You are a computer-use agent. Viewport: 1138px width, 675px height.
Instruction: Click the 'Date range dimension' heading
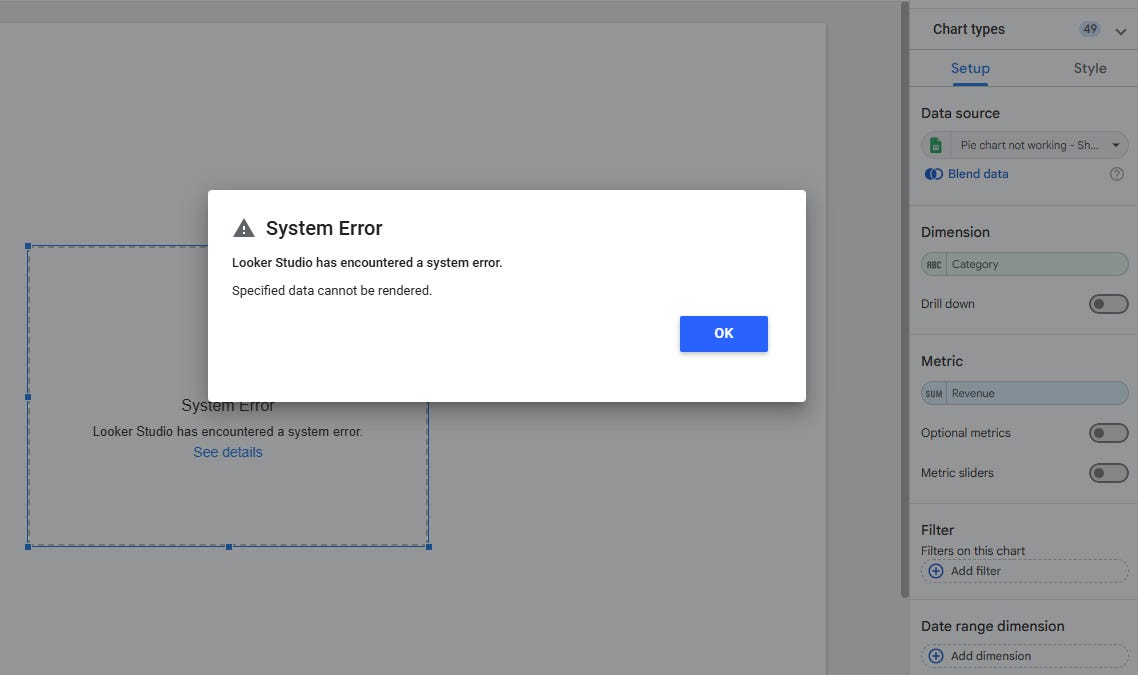[x=992, y=626]
